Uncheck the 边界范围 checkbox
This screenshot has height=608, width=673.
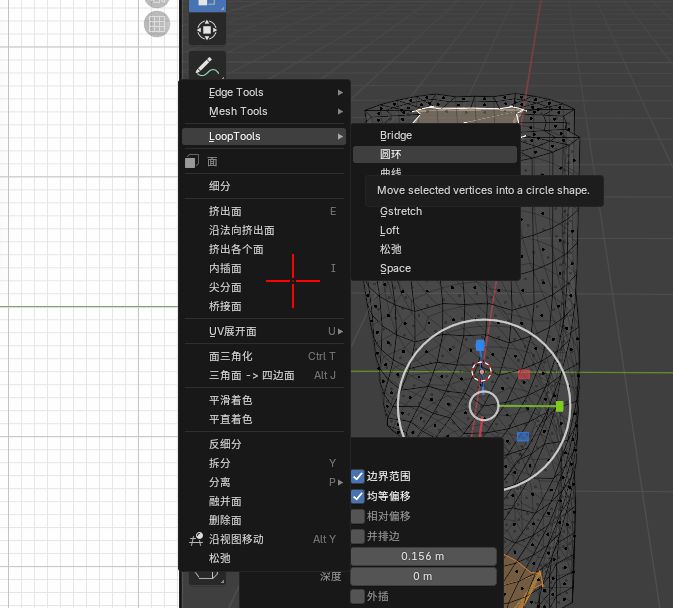[x=358, y=477]
